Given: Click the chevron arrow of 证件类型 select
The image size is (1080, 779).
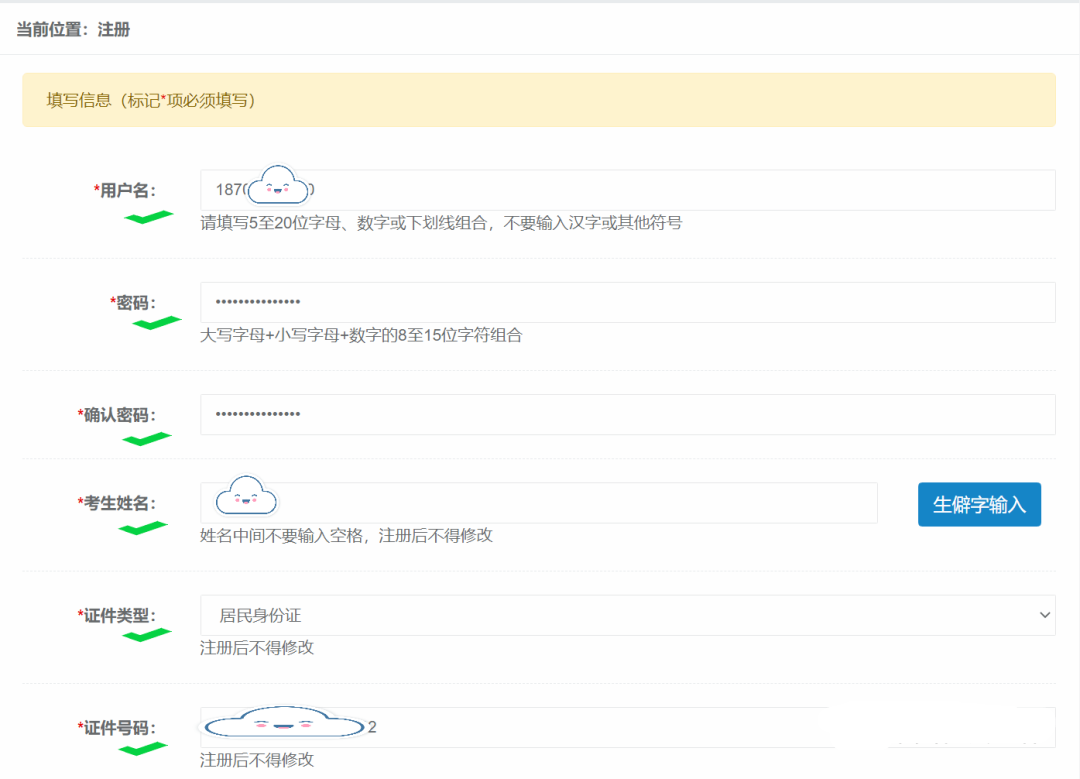Looking at the screenshot, I should pyautogui.click(x=1044, y=615).
